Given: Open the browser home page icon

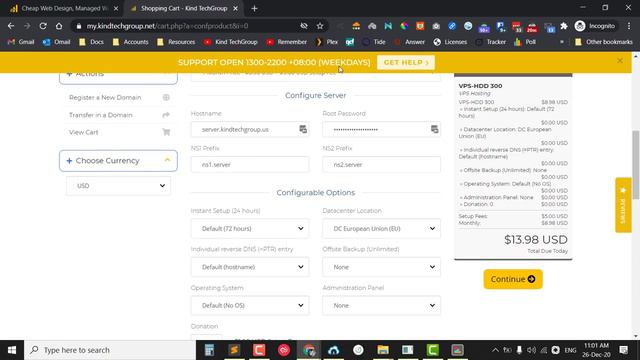Looking at the screenshot, I should [x=59, y=26].
